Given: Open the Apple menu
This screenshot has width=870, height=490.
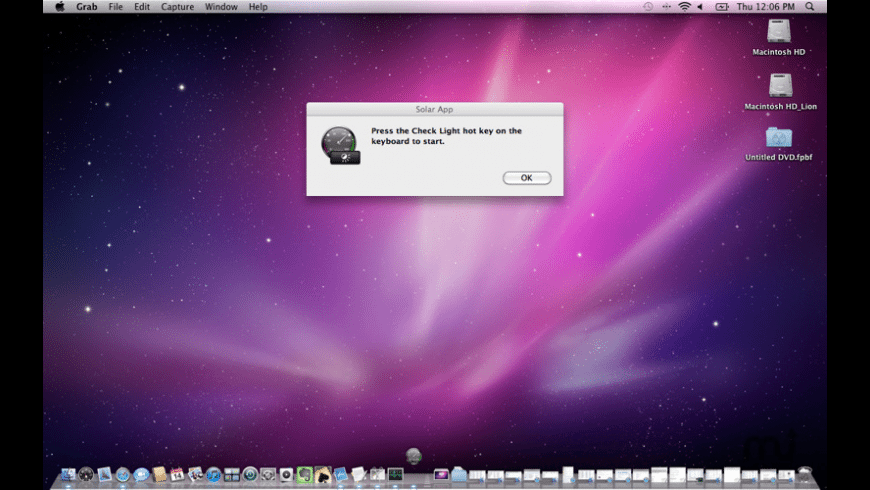Looking at the screenshot, I should coord(59,7).
